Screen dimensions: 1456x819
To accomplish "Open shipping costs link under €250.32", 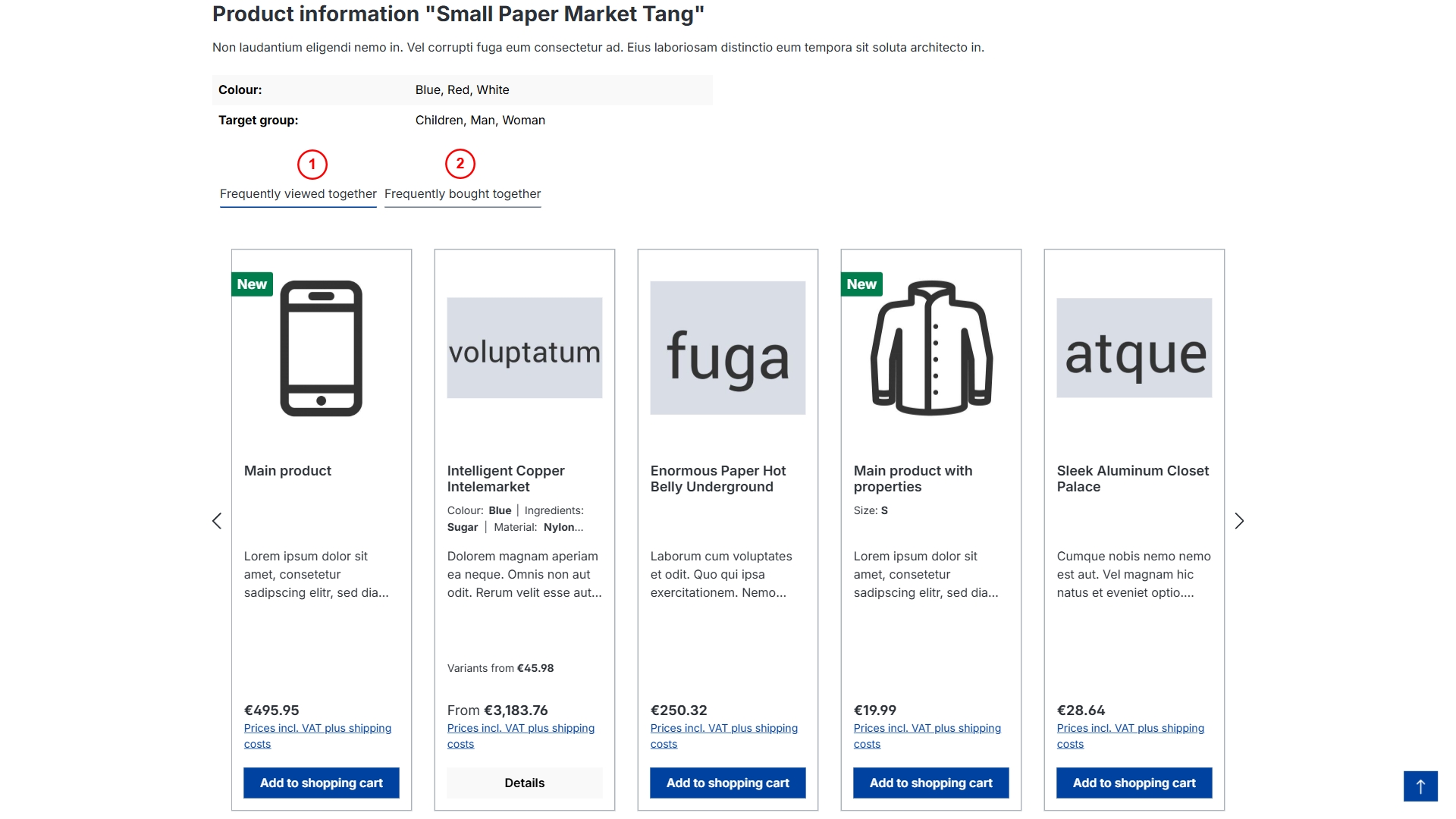I will 723,729.
